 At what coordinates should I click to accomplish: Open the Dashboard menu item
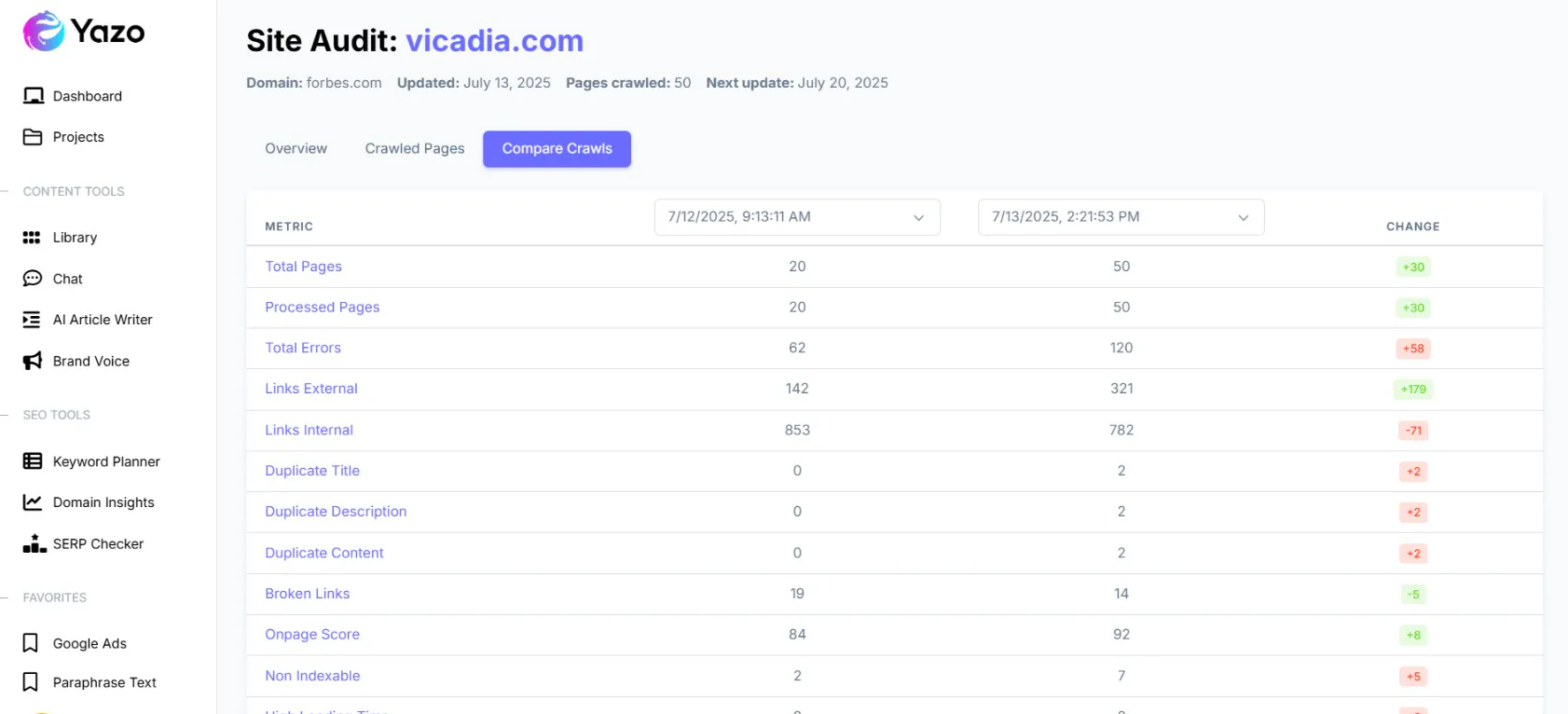[x=88, y=96]
